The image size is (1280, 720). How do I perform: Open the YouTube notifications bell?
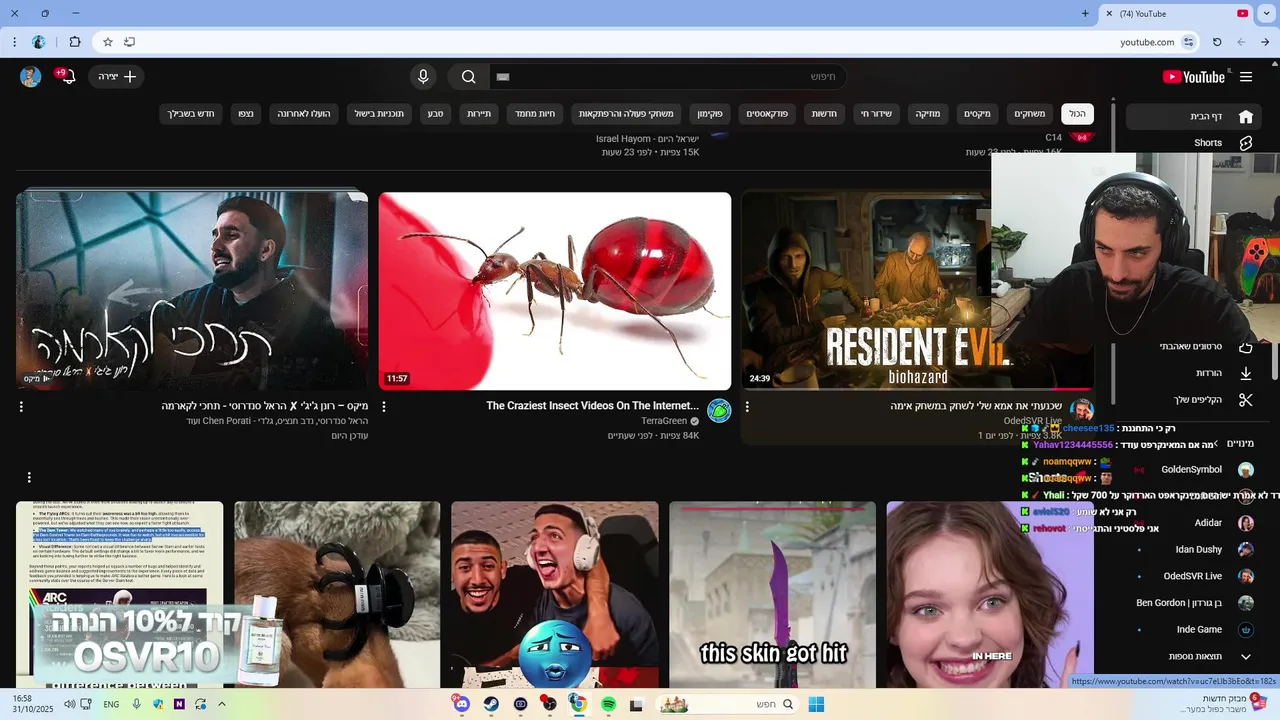click(67, 77)
